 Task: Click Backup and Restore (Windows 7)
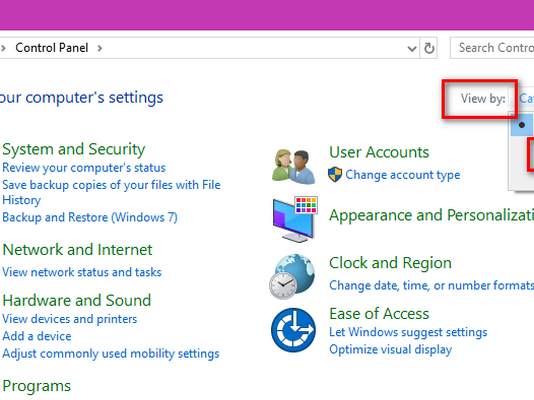click(x=90, y=217)
